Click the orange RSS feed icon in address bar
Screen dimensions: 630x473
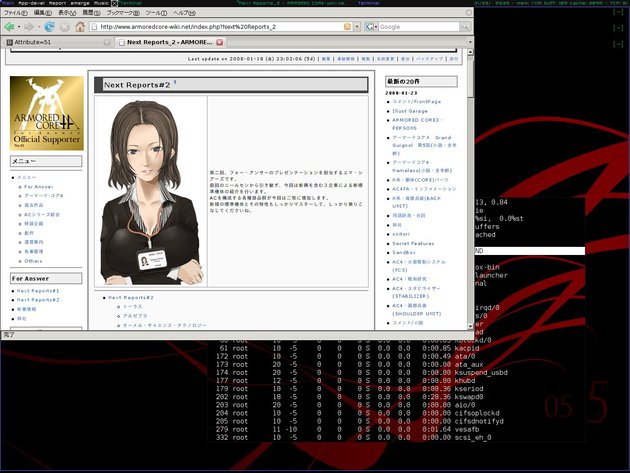pyautogui.click(x=348, y=27)
